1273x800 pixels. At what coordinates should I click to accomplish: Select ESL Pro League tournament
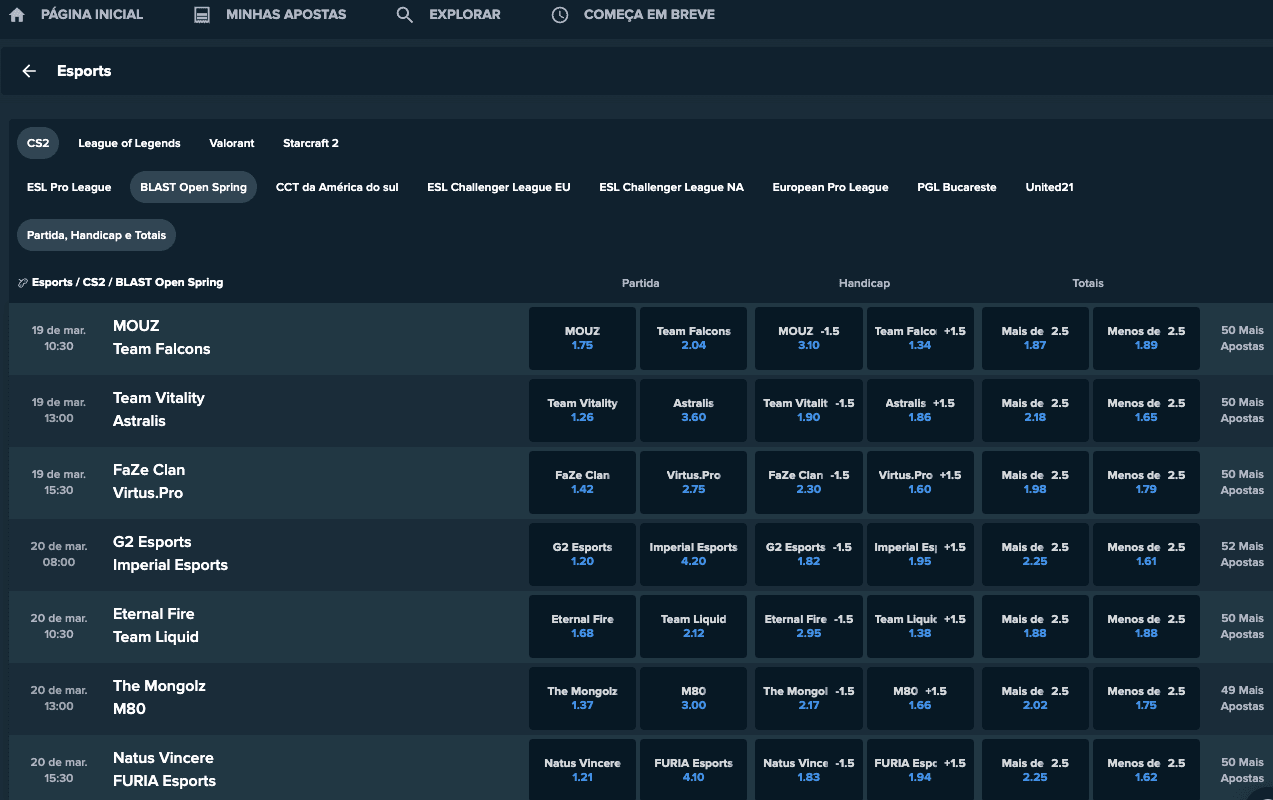pyautogui.click(x=69, y=187)
